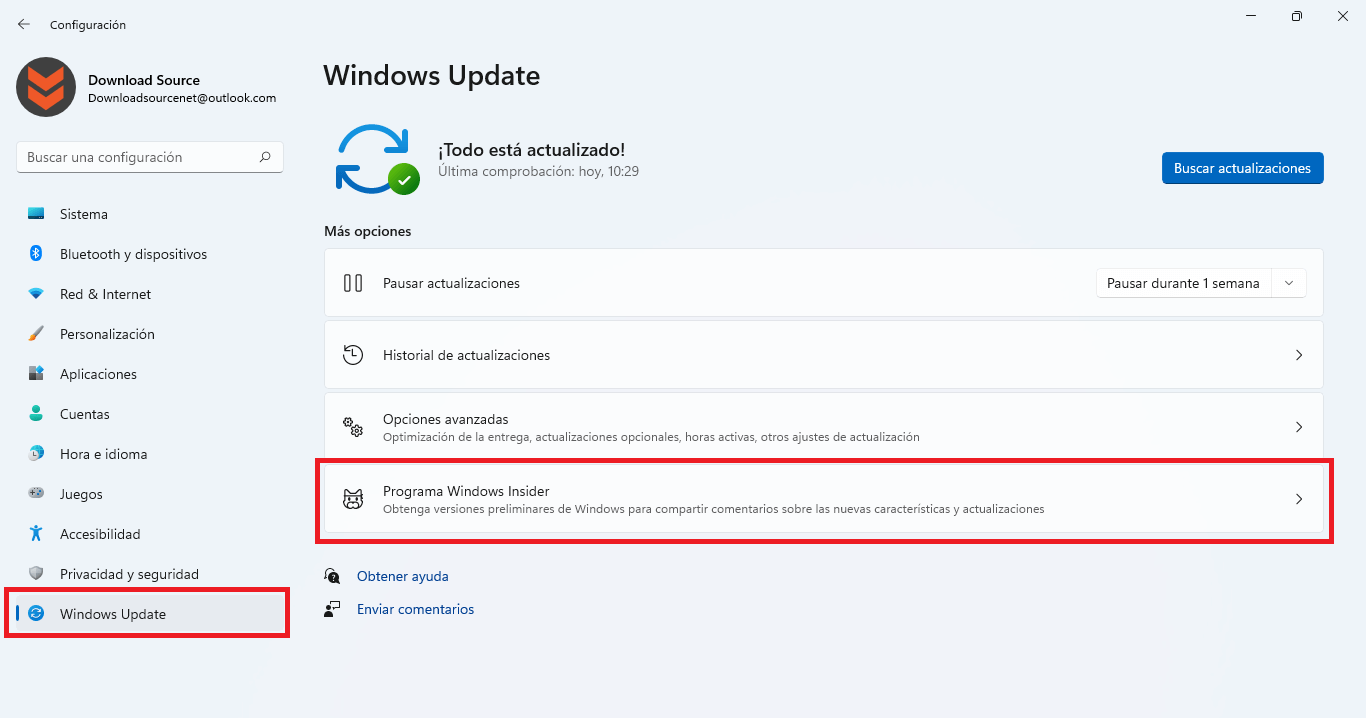This screenshot has height=718, width=1366.
Task: Click the Downloadsourcenet@outlook.com email text
Action: (182, 98)
